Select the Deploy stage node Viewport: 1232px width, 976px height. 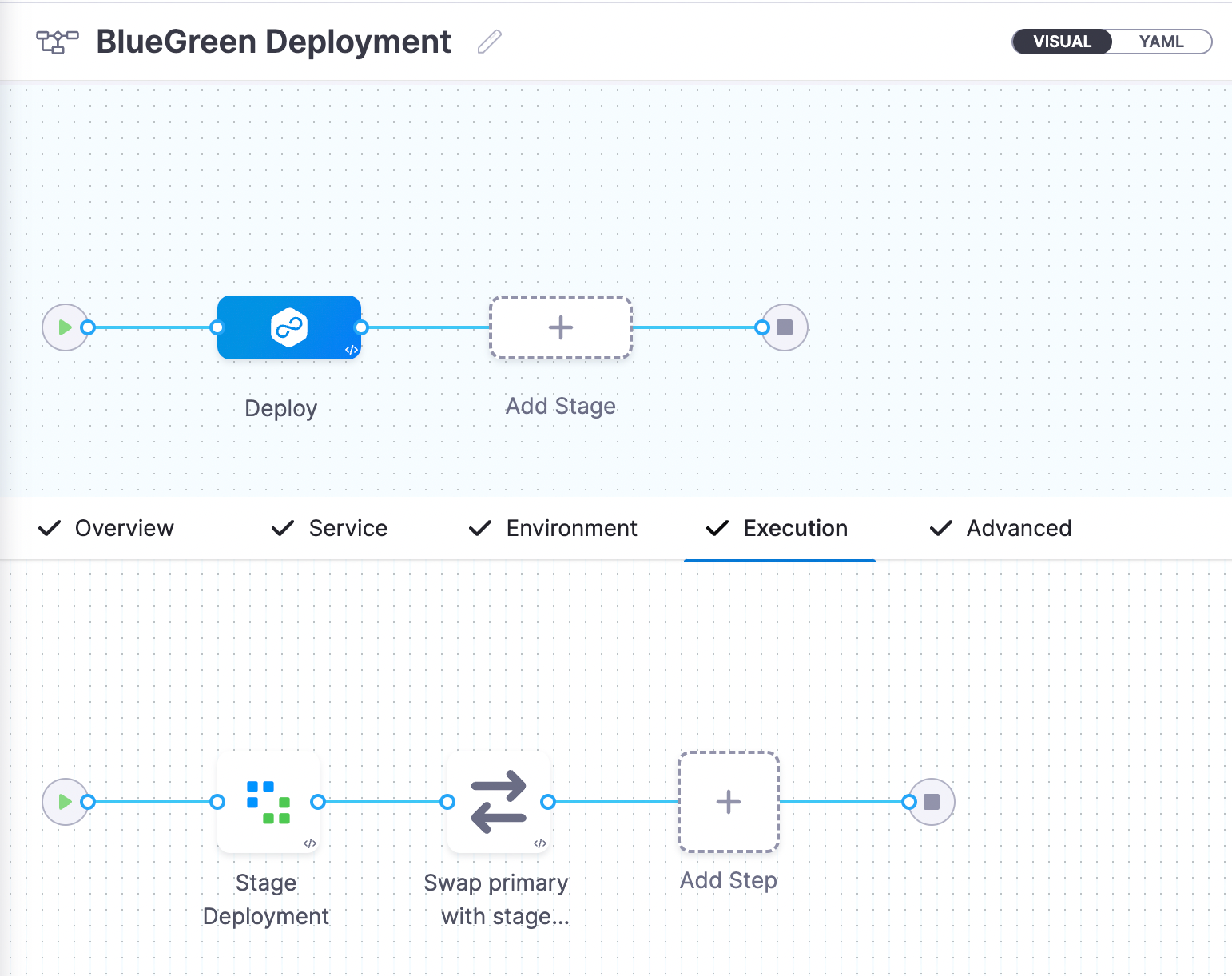tap(289, 327)
